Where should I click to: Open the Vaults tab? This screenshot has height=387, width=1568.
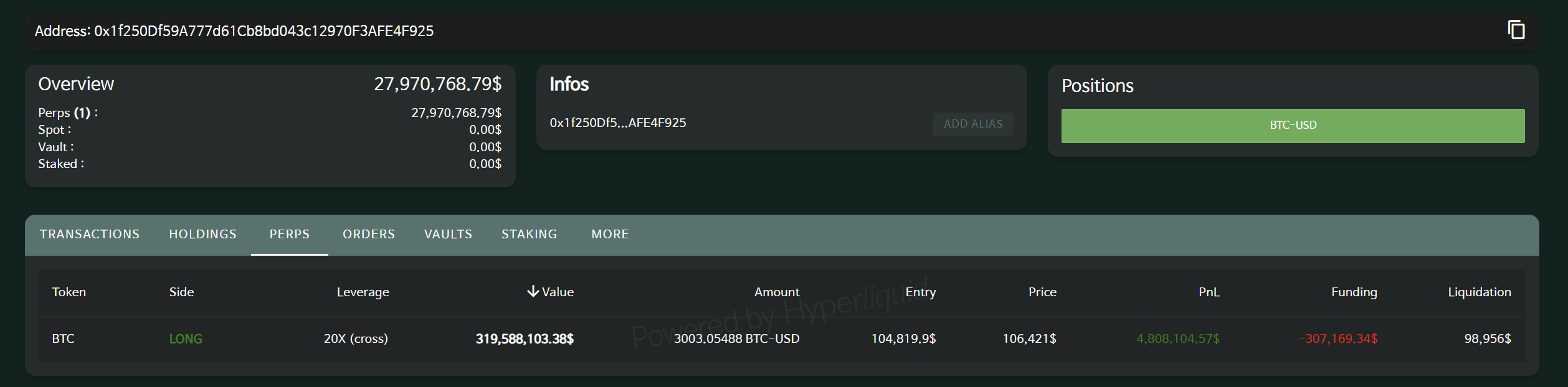448,235
